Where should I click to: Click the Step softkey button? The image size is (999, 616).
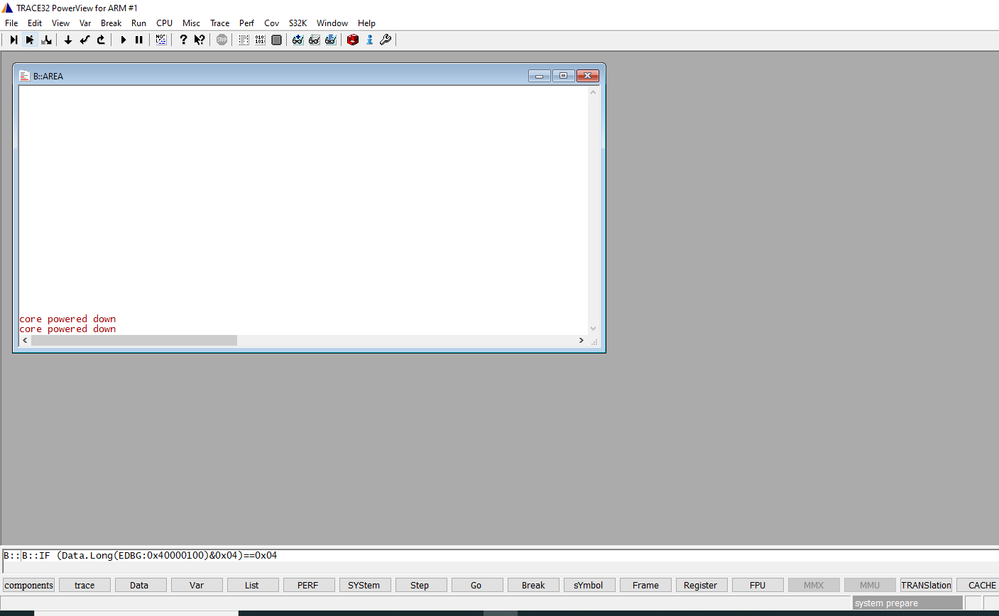(421, 585)
